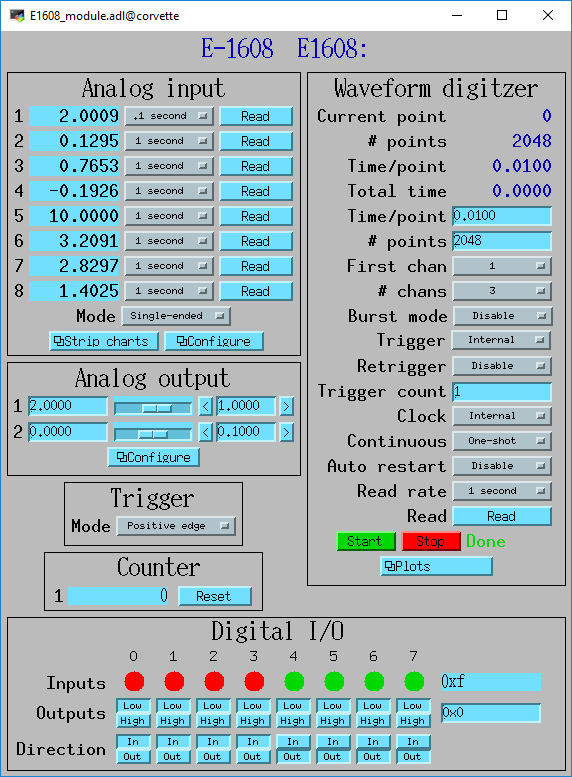Set digital output 7 to High
This screenshot has height=777, width=572.
point(413,721)
